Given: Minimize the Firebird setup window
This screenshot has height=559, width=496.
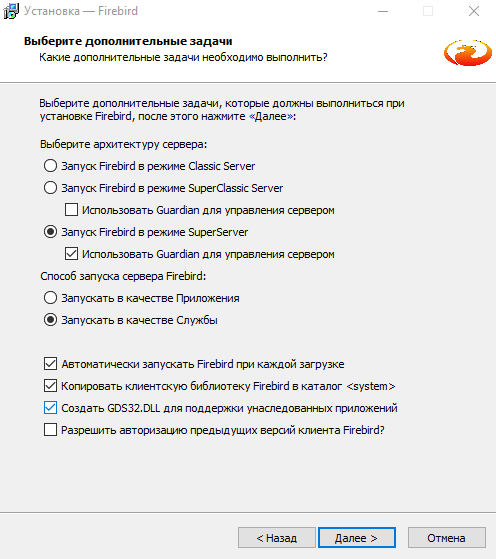Looking at the screenshot, I should tap(383, 11).
